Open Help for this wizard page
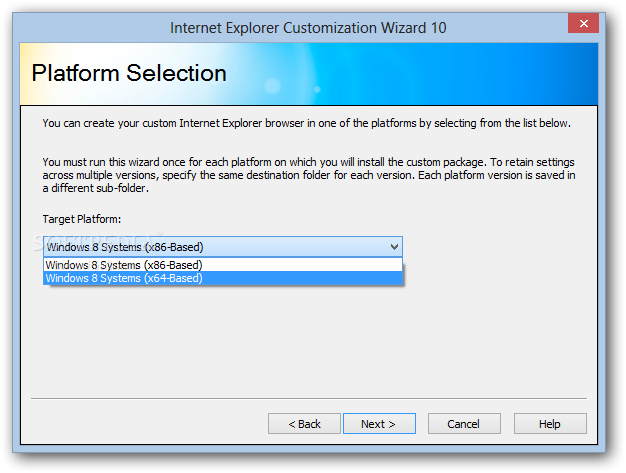 [x=550, y=424]
